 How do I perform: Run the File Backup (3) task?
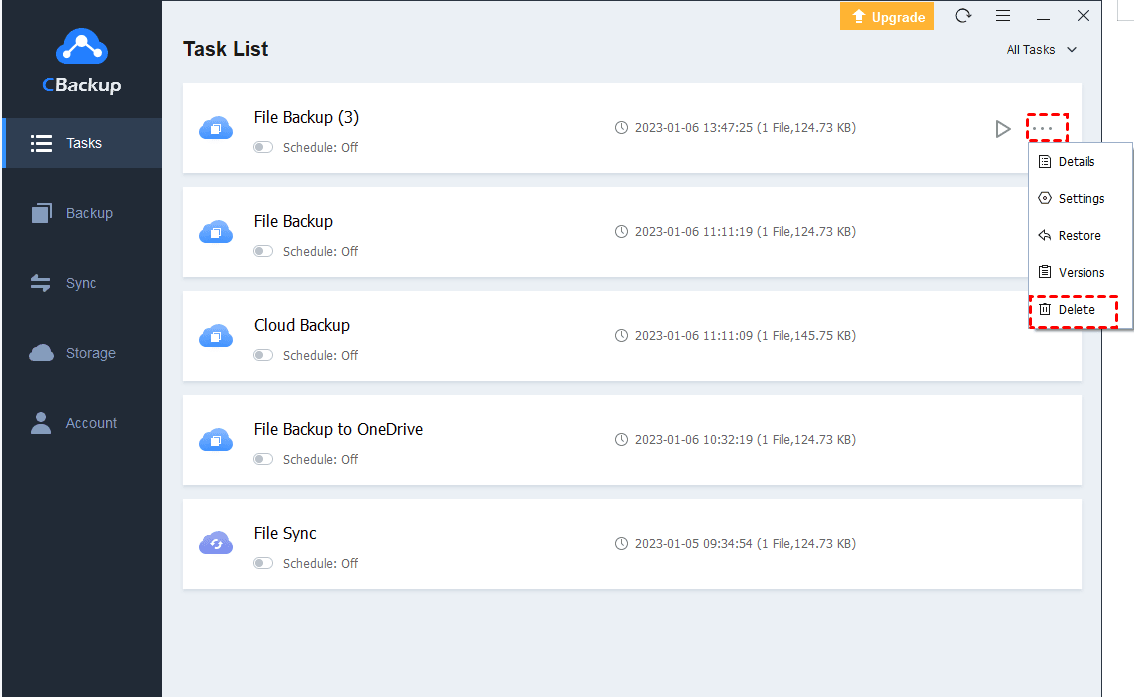1002,129
